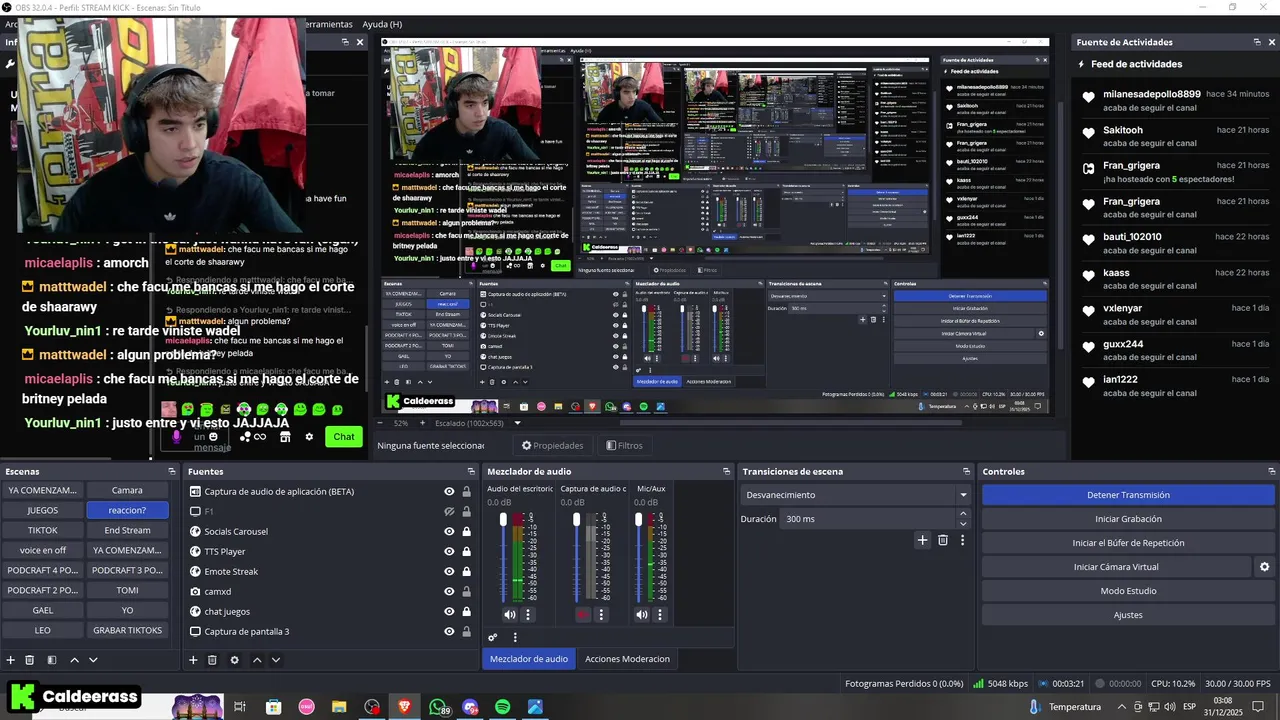
Task: Open the Desvanecimiento transition dropdown
Action: click(855, 495)
